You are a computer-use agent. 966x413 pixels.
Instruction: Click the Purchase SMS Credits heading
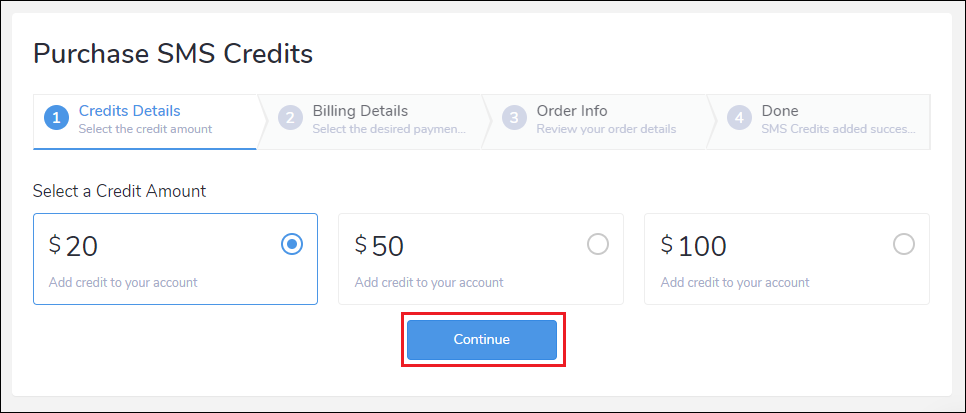coord(173,54)
